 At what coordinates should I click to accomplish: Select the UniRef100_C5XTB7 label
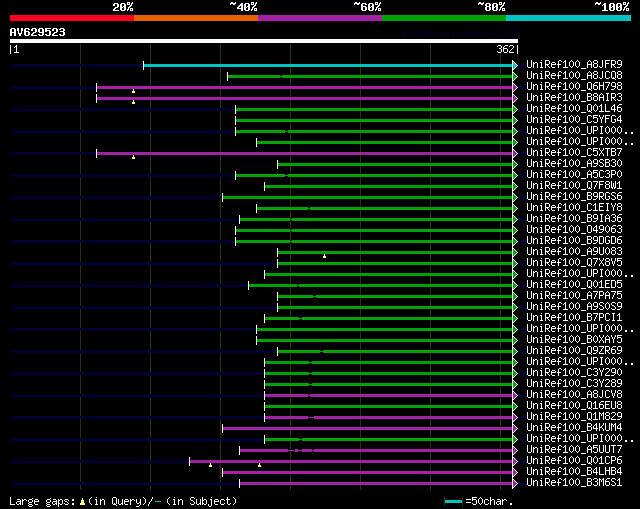pos(574,153)
